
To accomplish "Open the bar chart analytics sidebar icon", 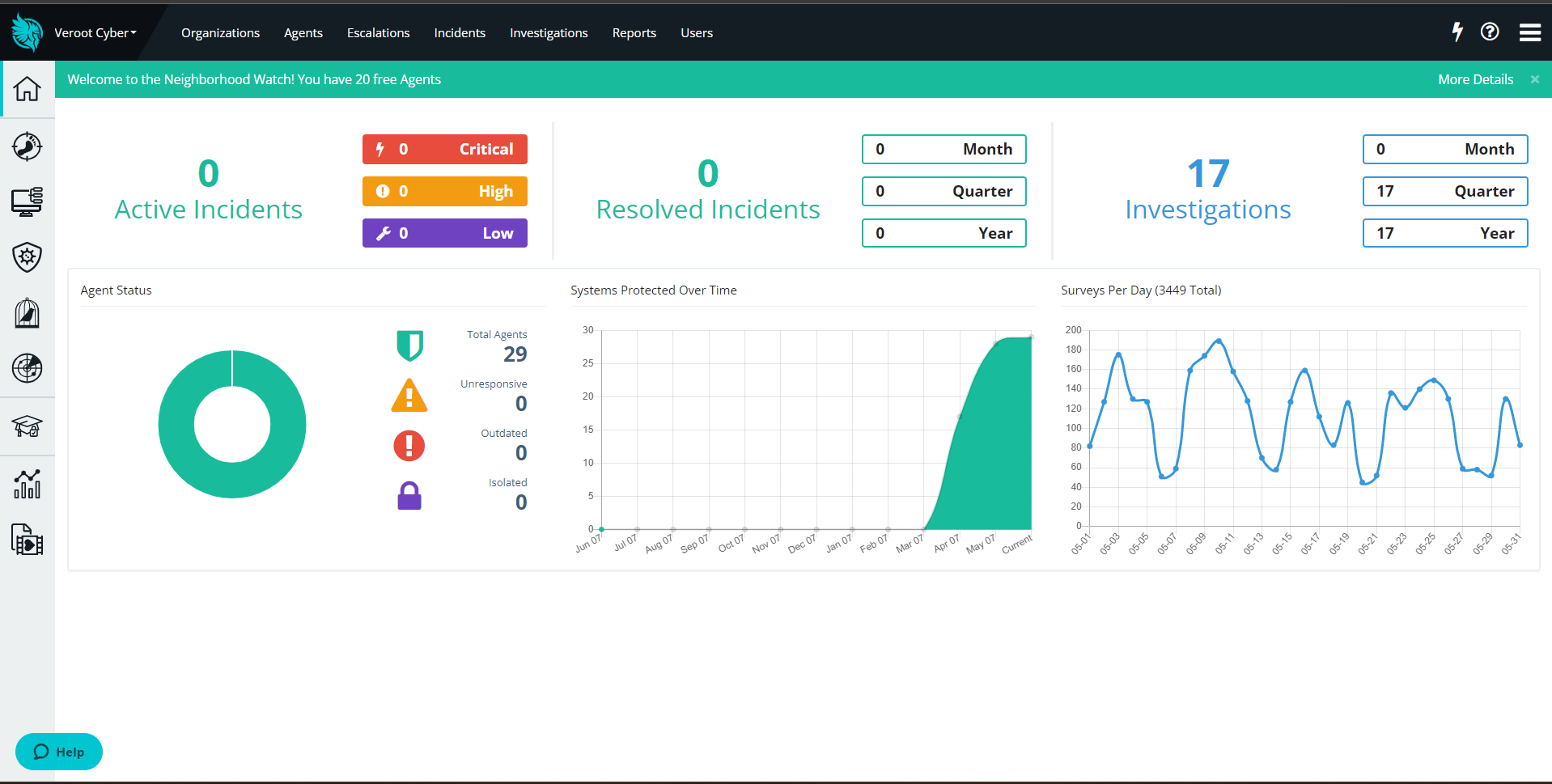I will coord(27,484).
